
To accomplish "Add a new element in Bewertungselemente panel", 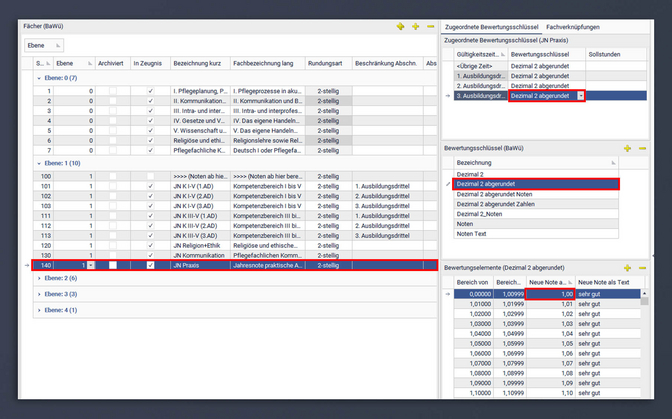I will (627, 268).
